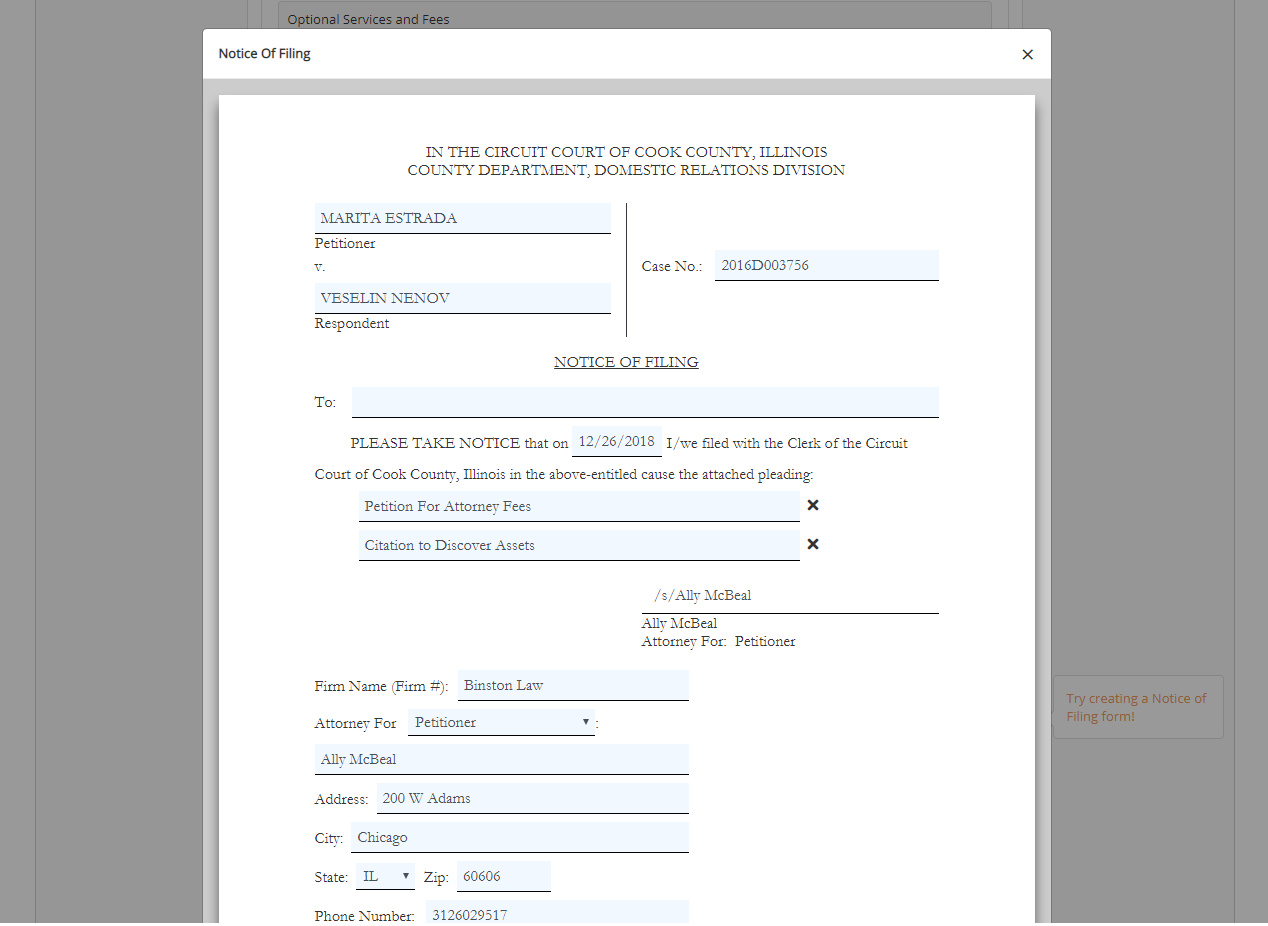Image resolution: width=1268 pixels, height=926 pixels.
Task: Click the empty To recipient field
Action: pyautogui.click(x=644, y=402)
